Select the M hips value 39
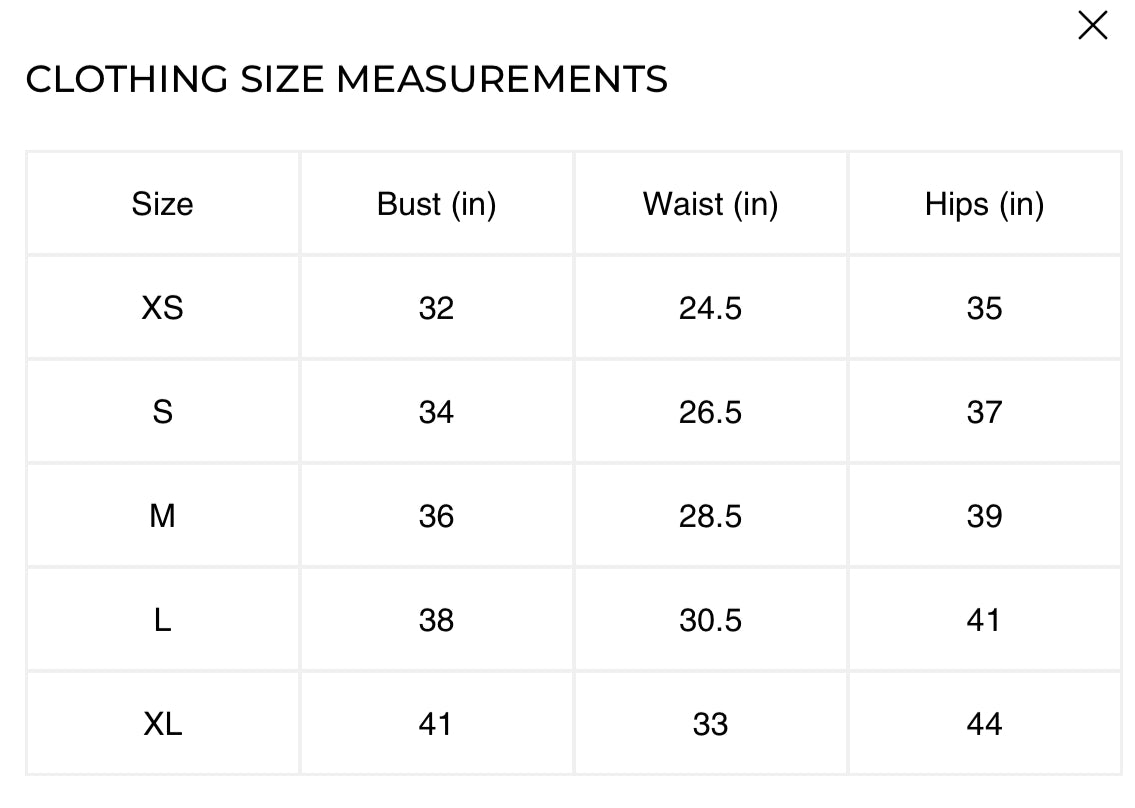This screenshot has height=808, width=1135. 984,516
